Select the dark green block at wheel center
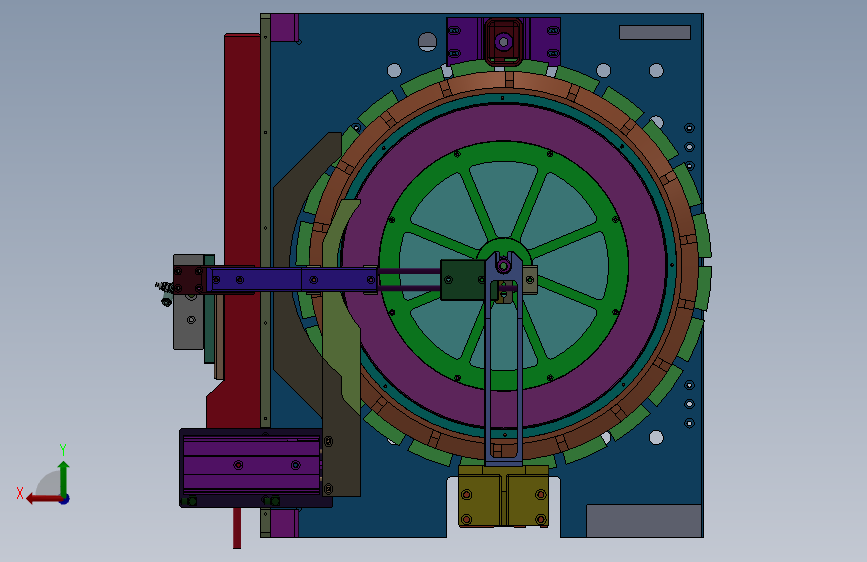This screenshot has width=867, height=562. (x=463, y=280)
